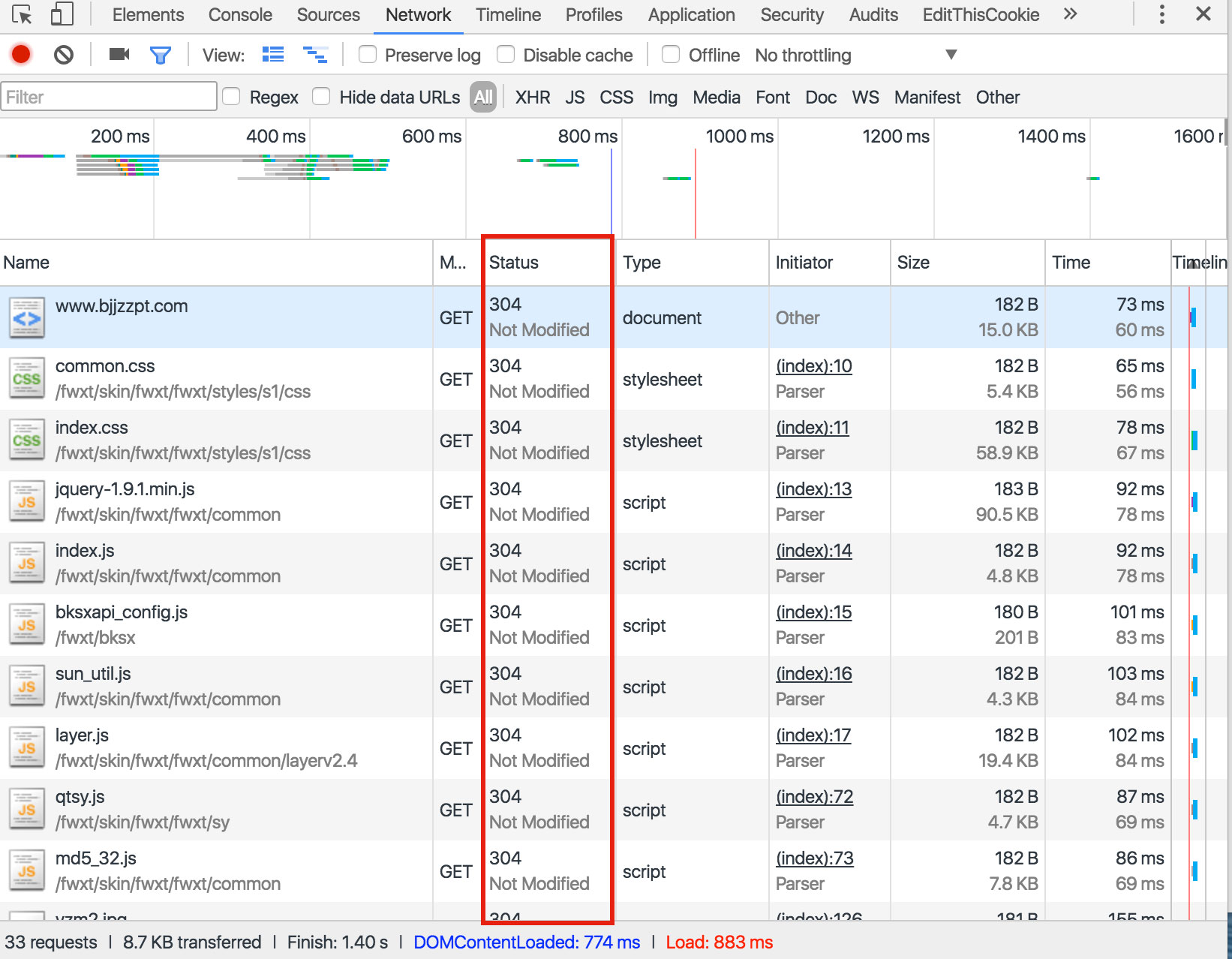1232x959 pixels.
Task: Expand the hidden DevTools tabs chevron
Action: (1070, 15)
